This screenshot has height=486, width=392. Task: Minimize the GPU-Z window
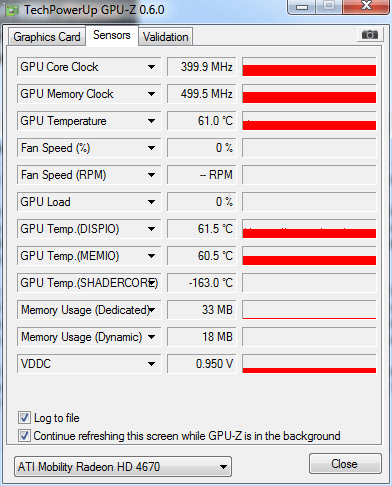pos(302,7)
